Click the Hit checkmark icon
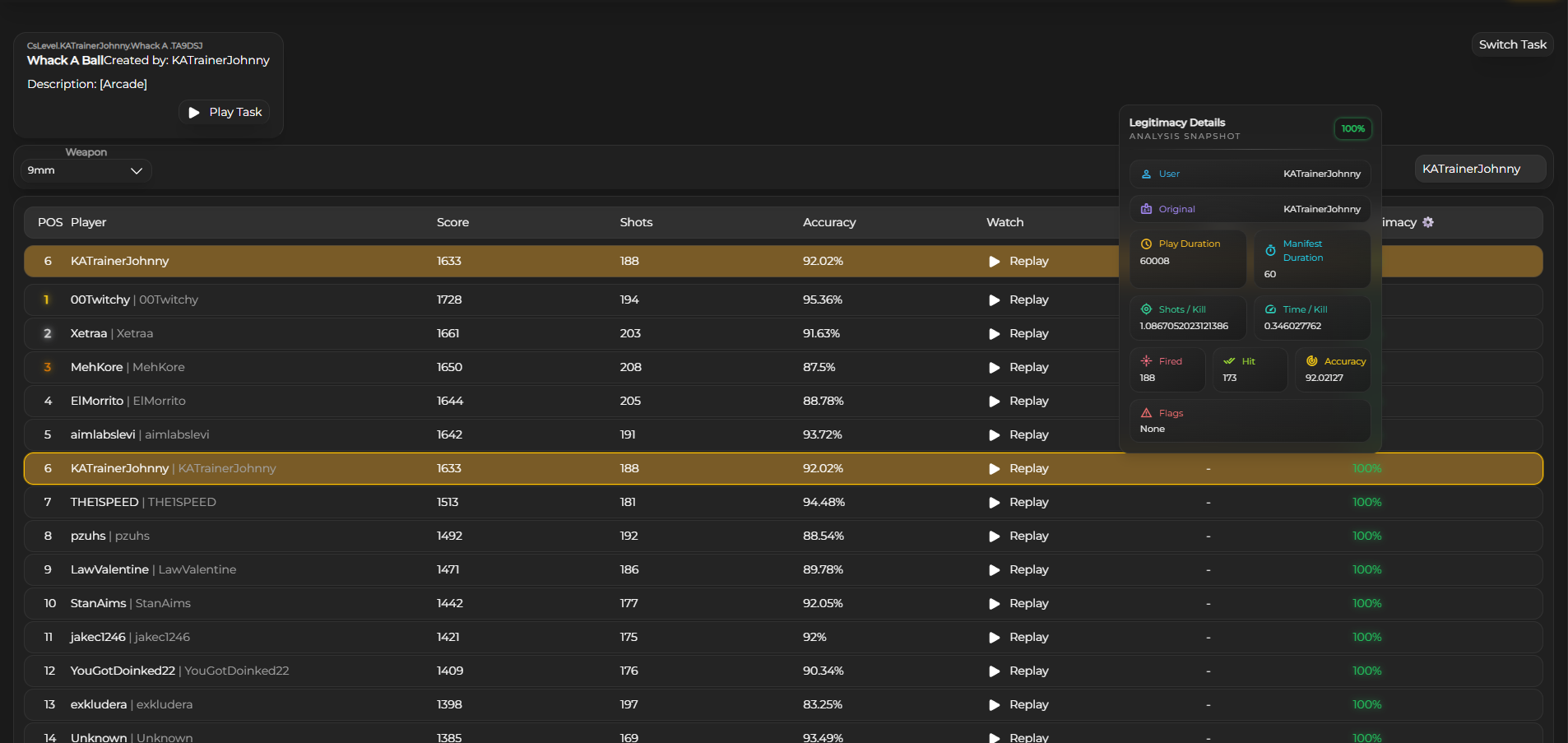1568x743 pixels. pos(1229,361)
